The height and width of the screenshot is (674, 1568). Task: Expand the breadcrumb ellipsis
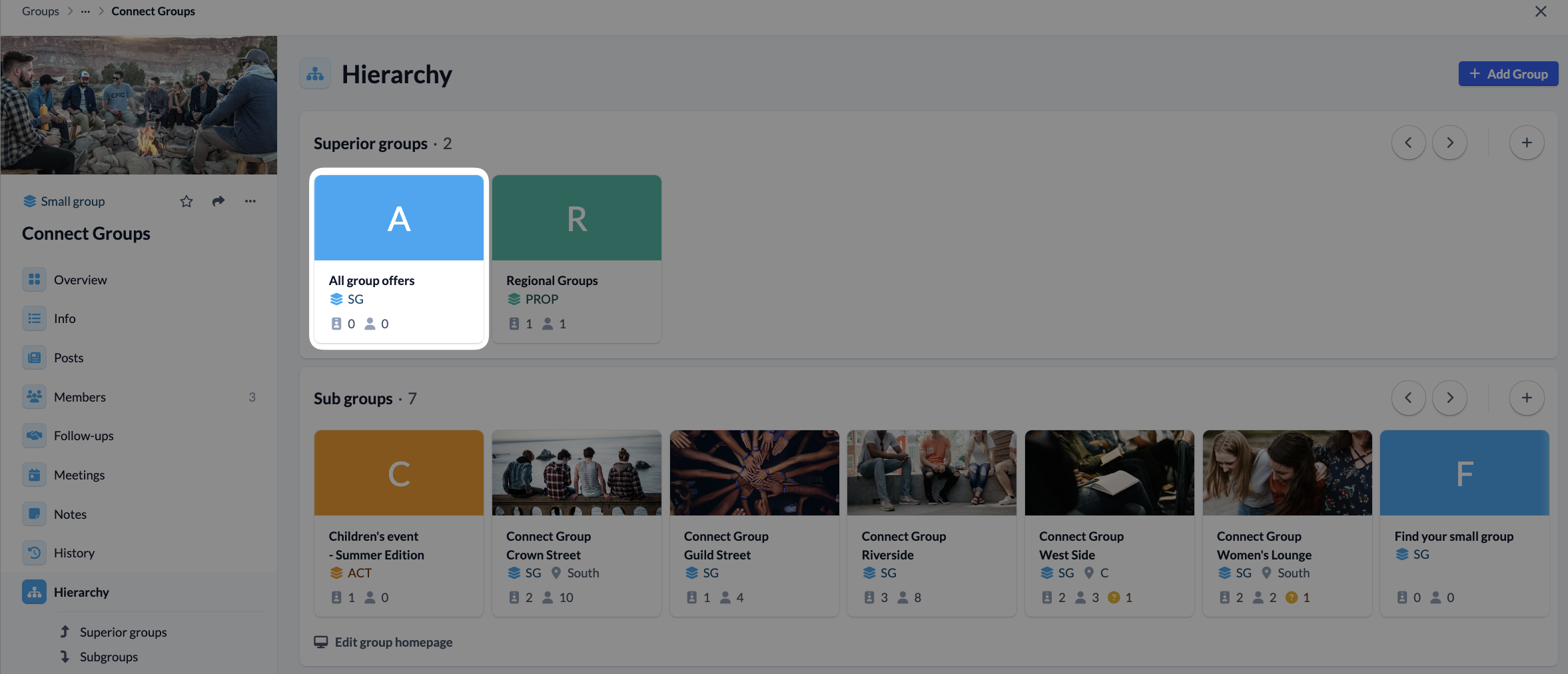[x=85, y=11]
